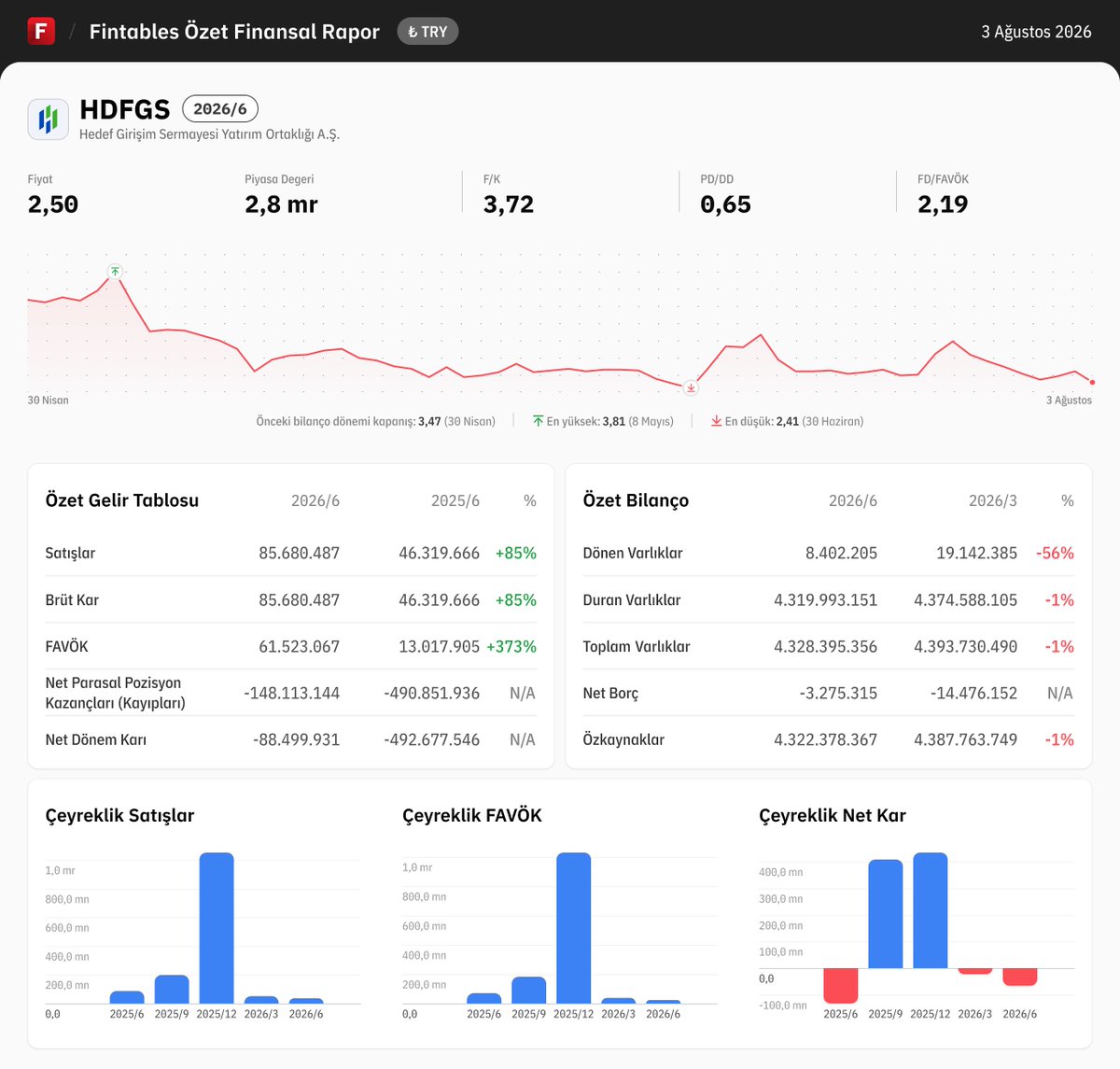The image size is (1120, 1069).
Task: Click the 30 Nisan chart start label
Action: tap(49, 401)
